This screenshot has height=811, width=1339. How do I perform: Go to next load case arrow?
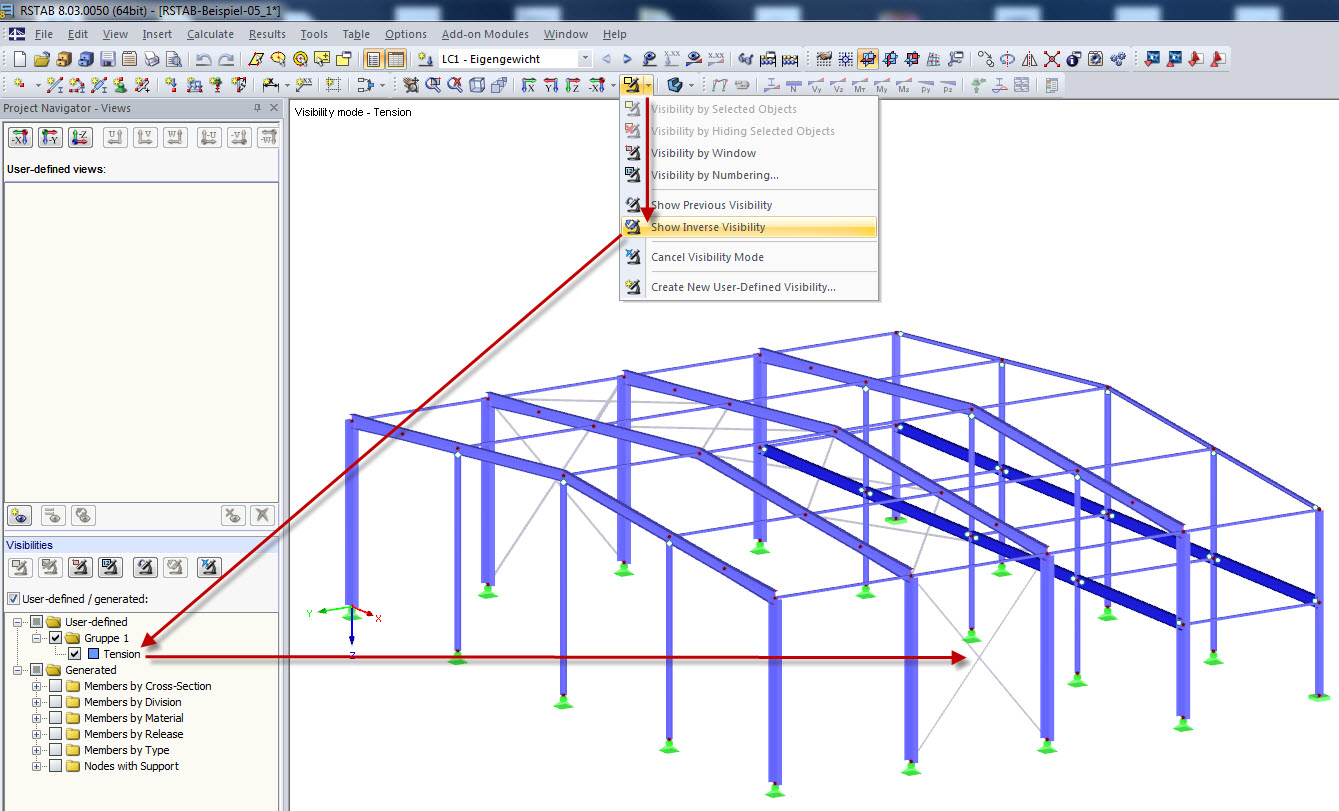pos(627,59)
